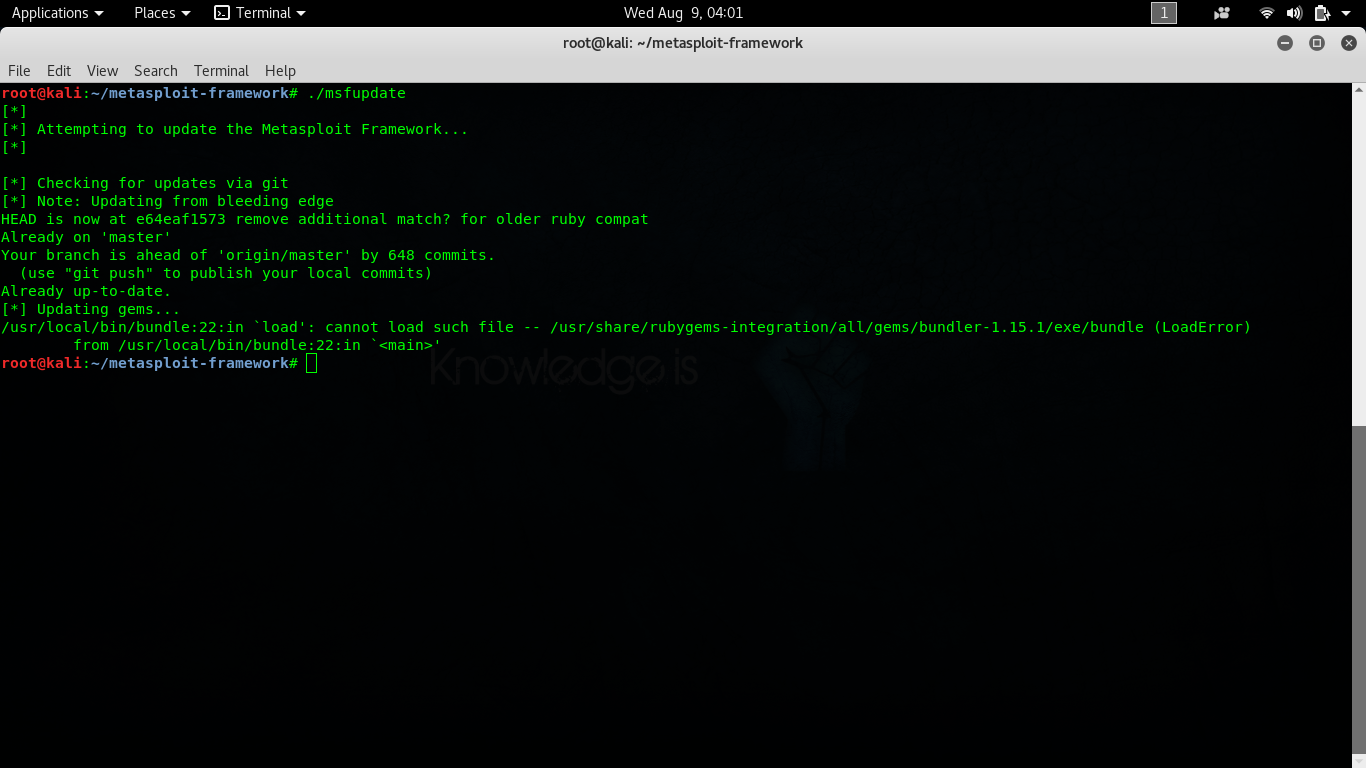
Task: Open the Search menu
Action: click(x=155, y=70)
